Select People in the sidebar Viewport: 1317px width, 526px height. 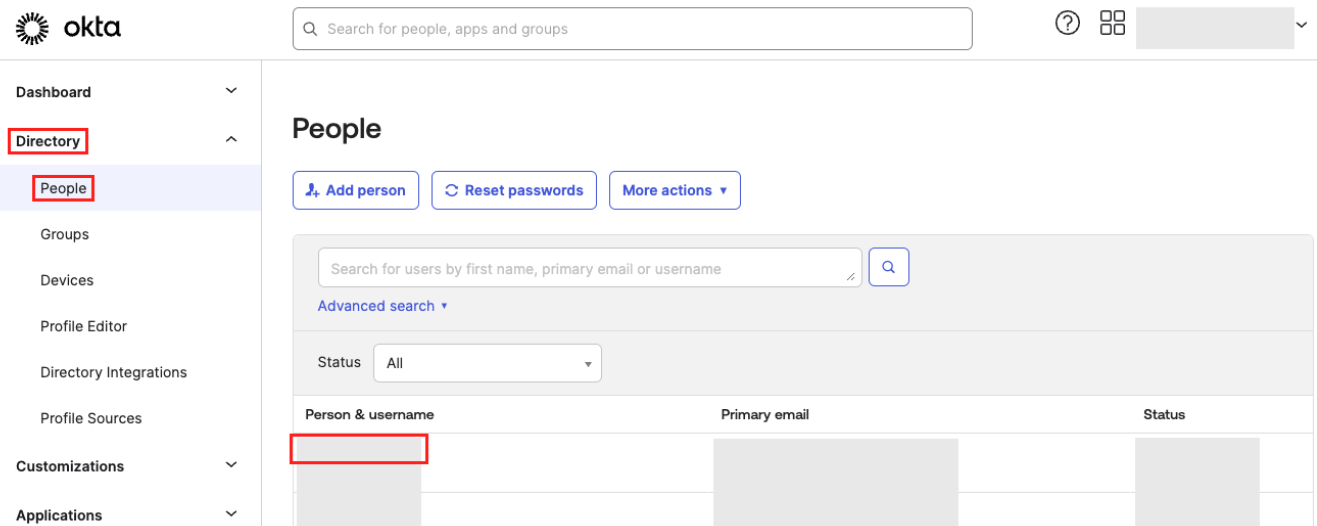click(64, 188)
